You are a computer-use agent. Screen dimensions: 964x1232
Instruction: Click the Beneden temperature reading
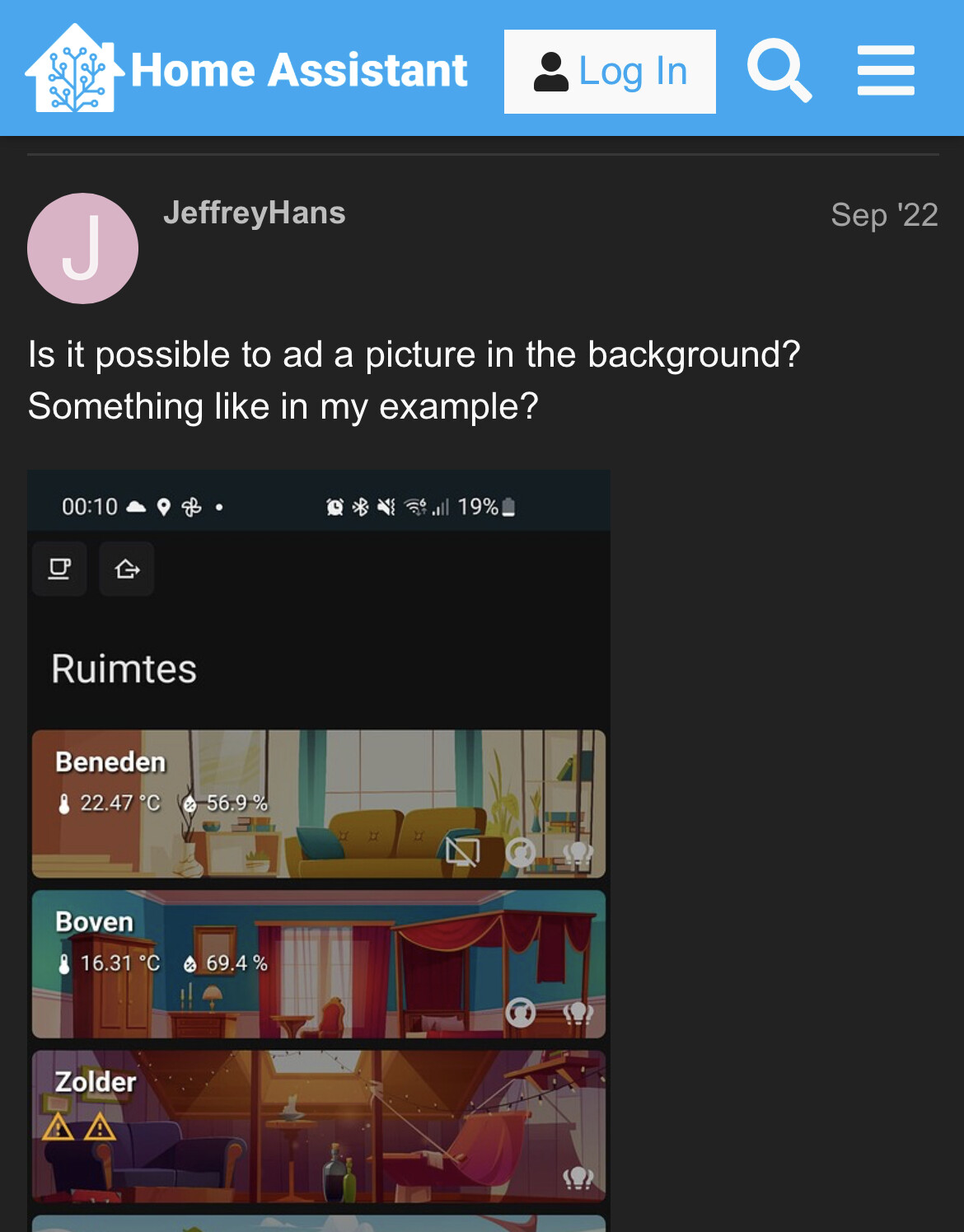click(109, 803)
